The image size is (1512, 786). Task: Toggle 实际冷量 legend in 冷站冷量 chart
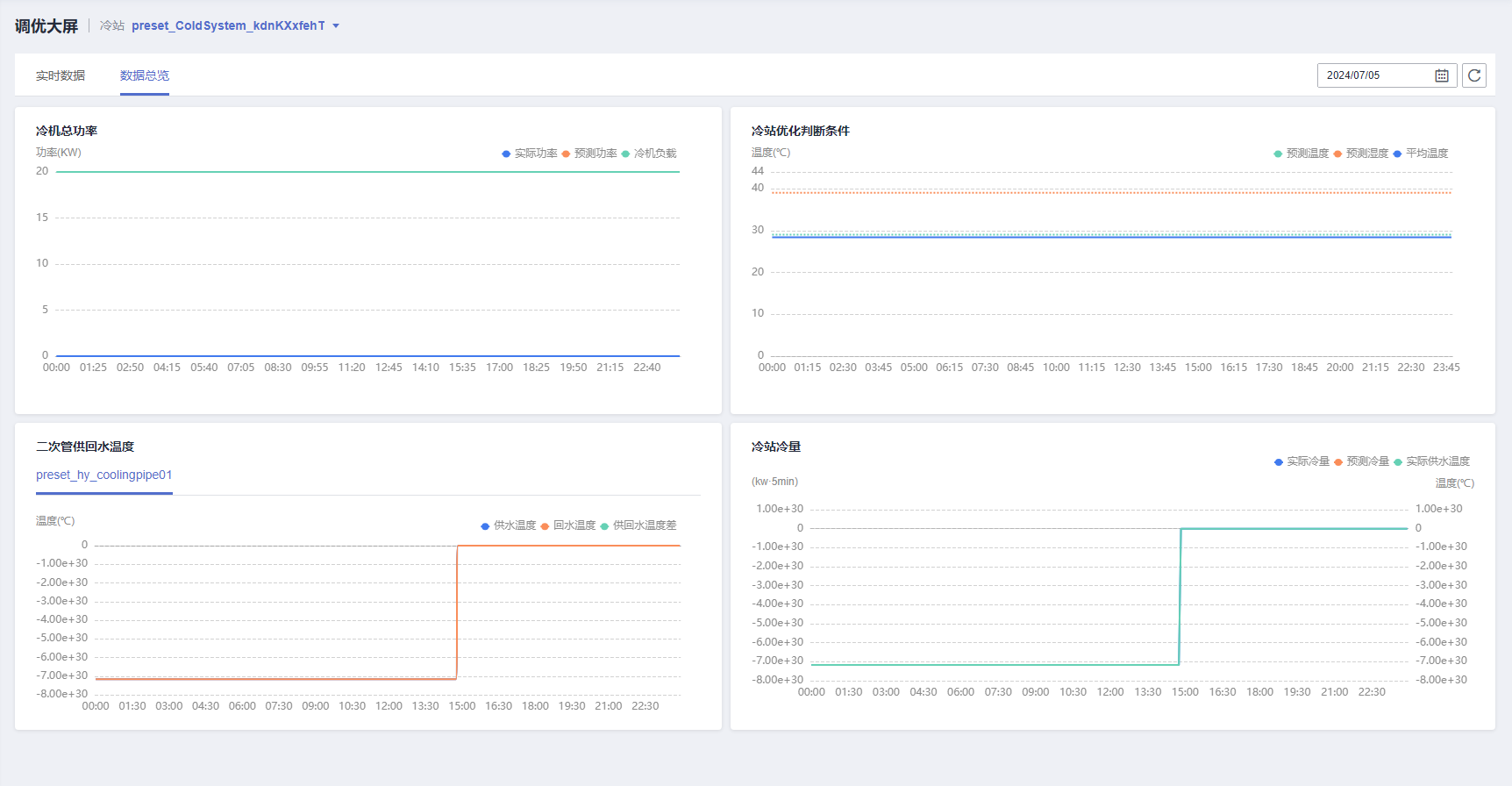tap(1302, 461)
